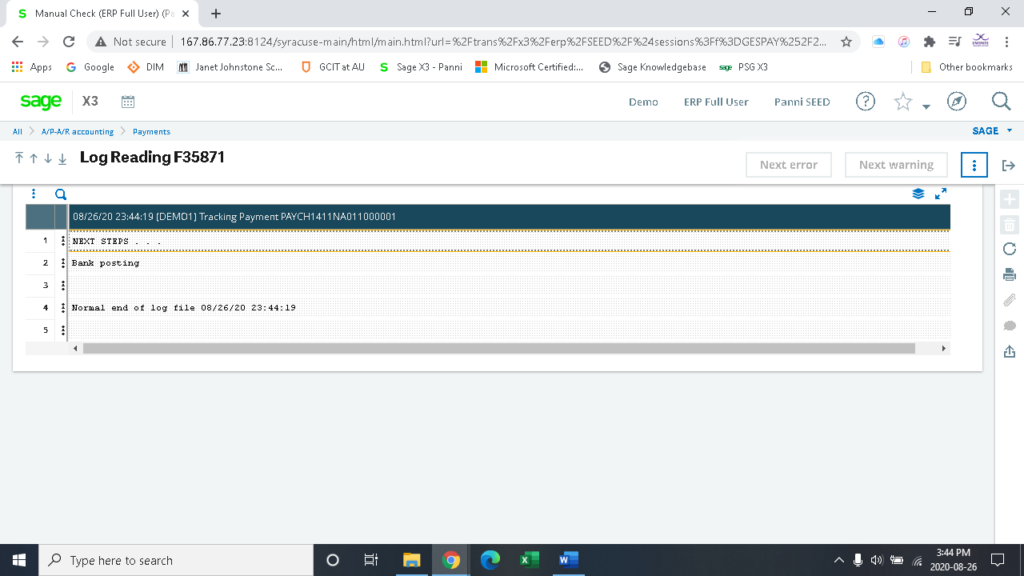Open the help icon in the header
This screenshot has width=1024, height=576.
(865, 101)
